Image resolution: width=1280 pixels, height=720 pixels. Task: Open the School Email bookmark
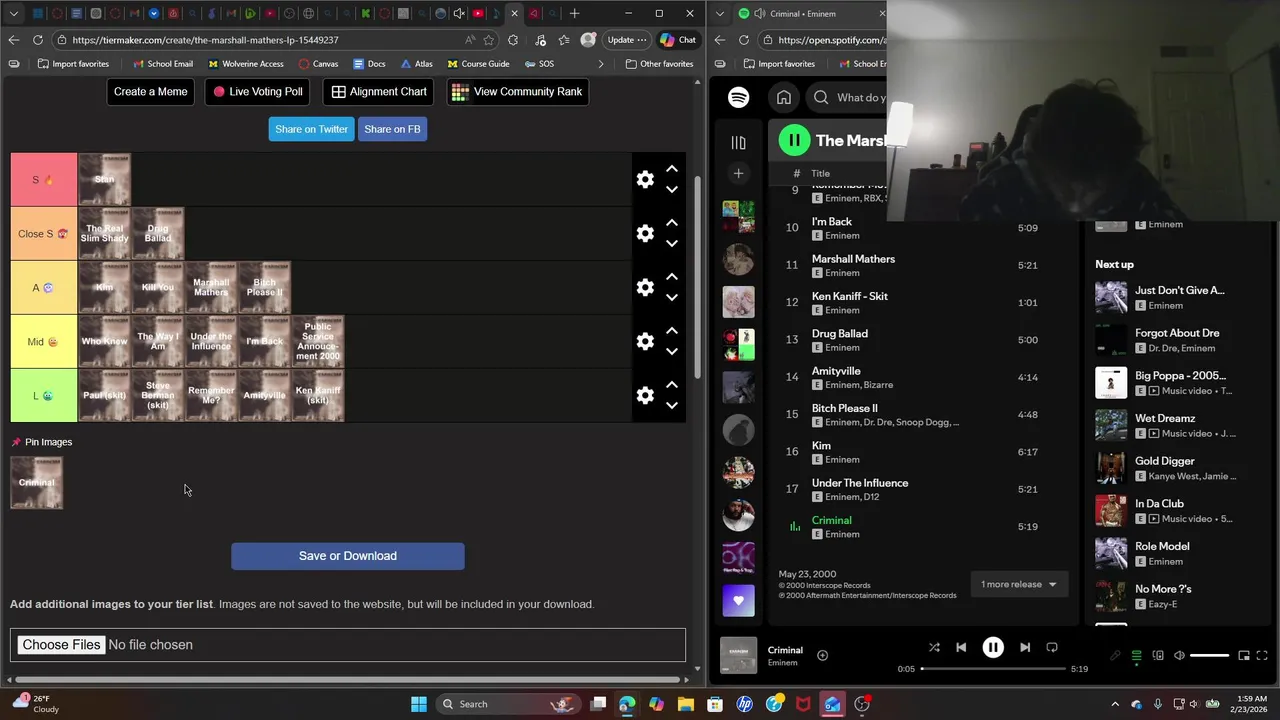pyautogui.click(x=163, y=64)
